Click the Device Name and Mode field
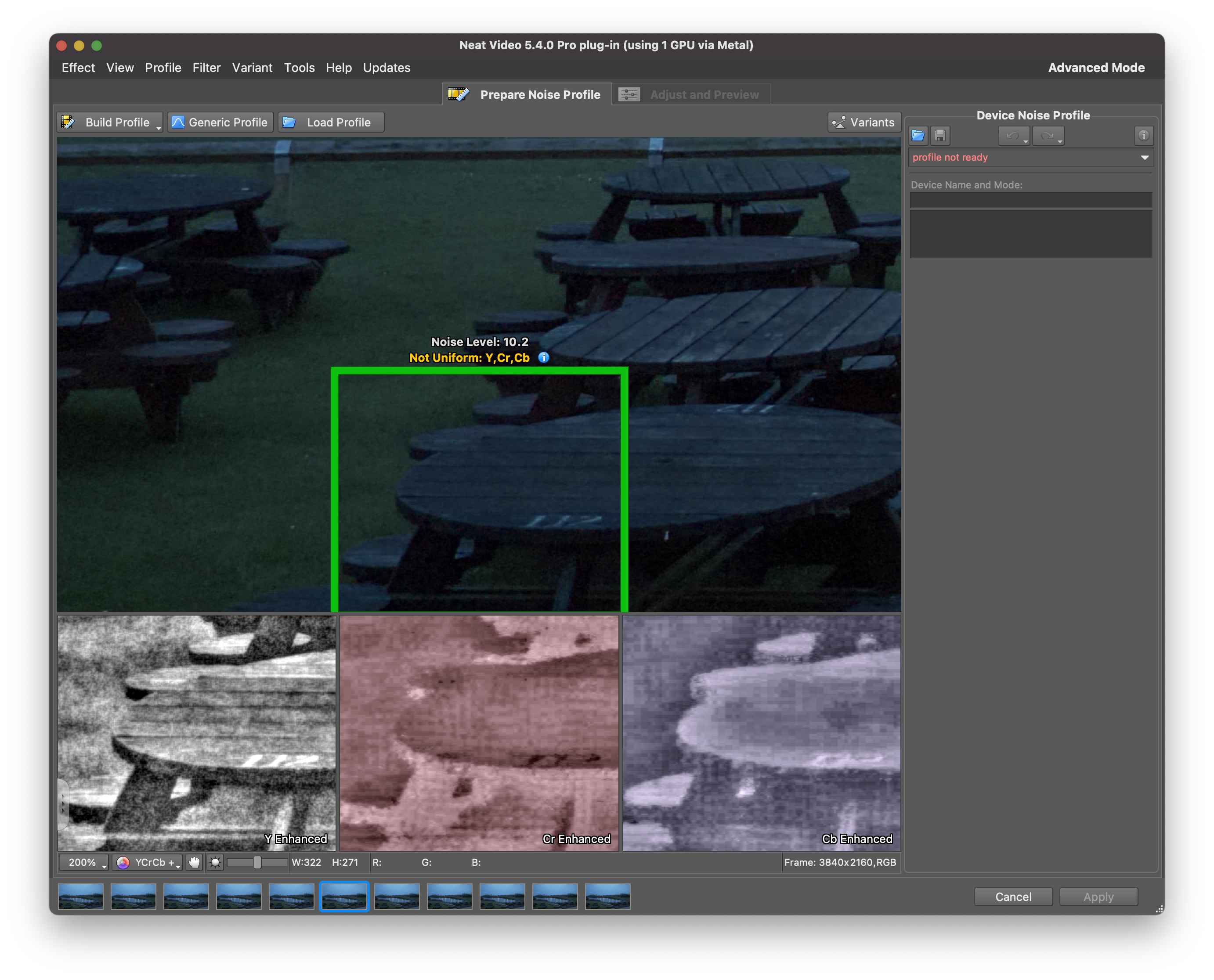The image size is (1214, 980). pyautogui.click(x=1030, y=200)
